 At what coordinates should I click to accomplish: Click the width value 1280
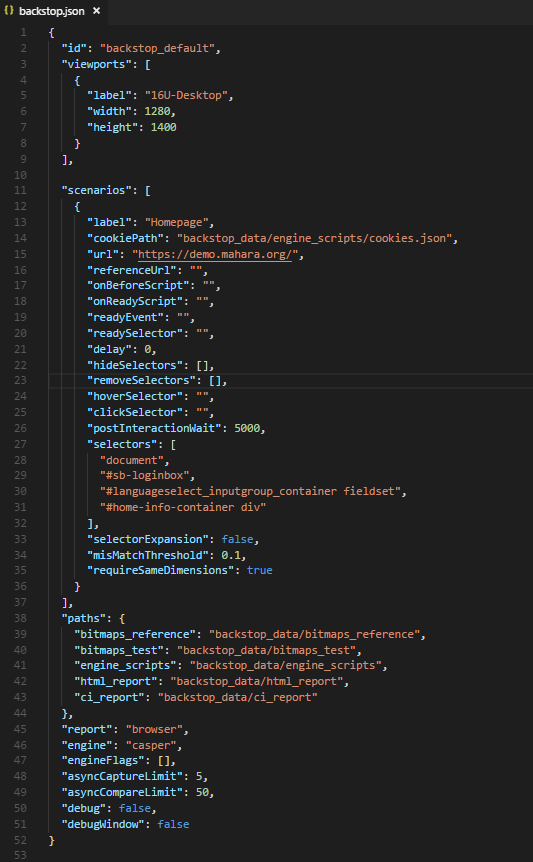click(157, 112)
